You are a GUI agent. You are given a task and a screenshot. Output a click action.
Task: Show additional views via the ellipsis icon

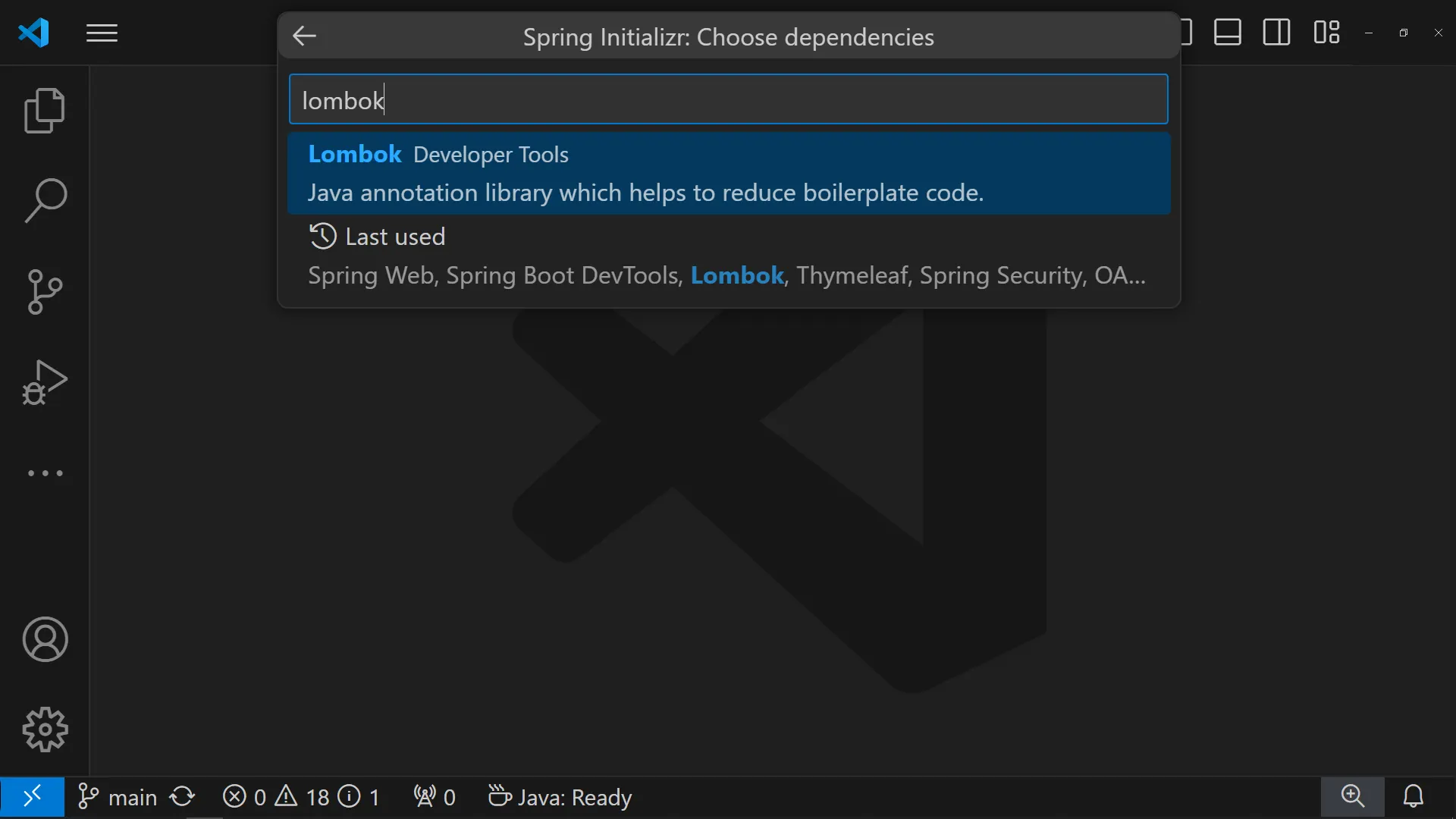tap(45, 473)
